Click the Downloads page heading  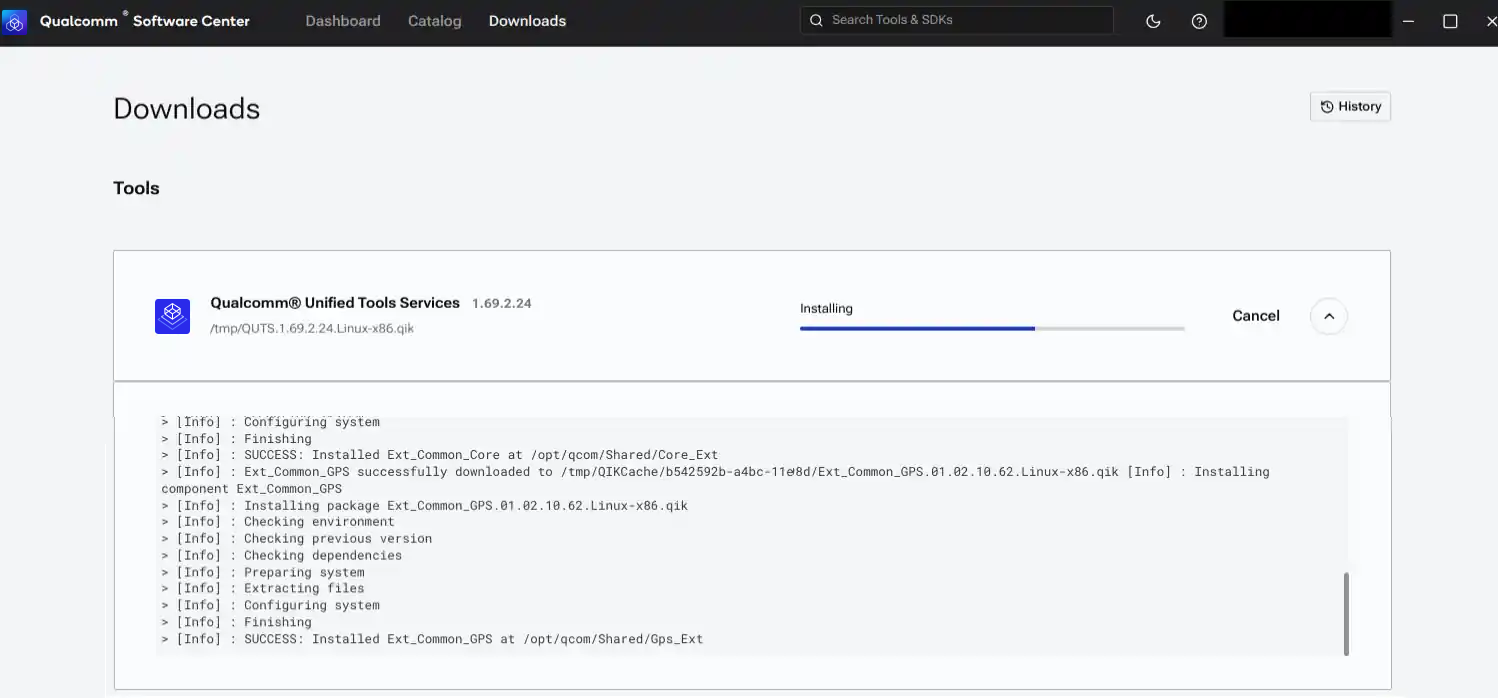(x=187, y=109)
